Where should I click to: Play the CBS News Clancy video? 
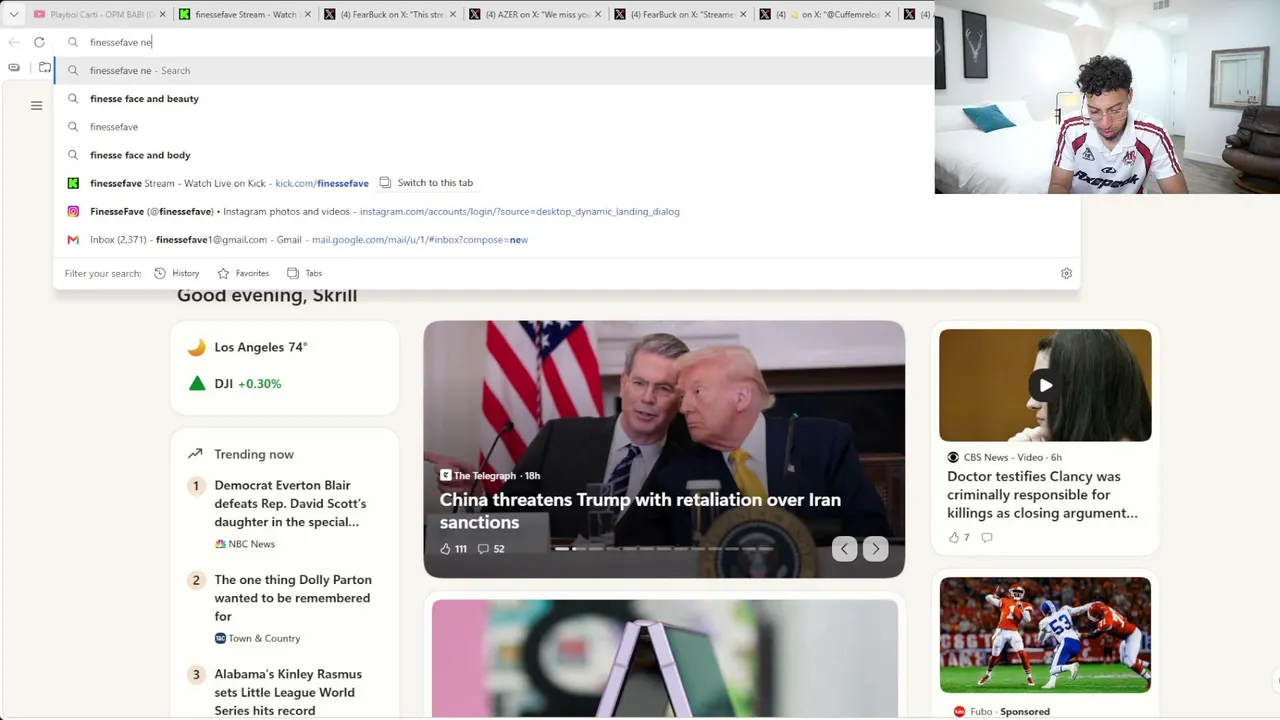(x=1045, y=385)
